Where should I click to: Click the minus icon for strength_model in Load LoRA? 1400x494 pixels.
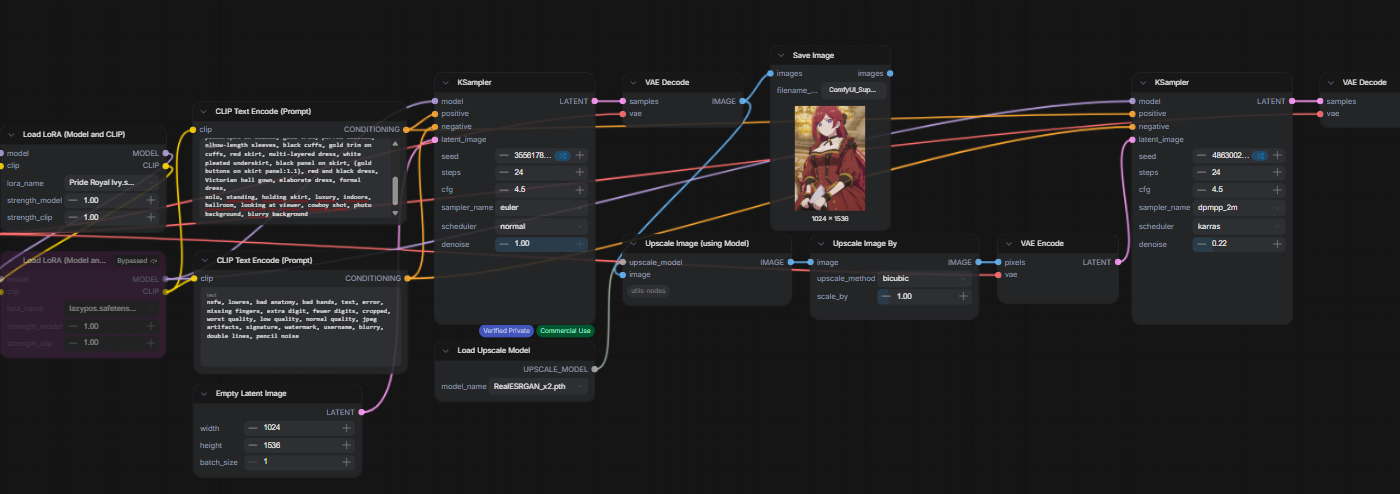point(73,200)
